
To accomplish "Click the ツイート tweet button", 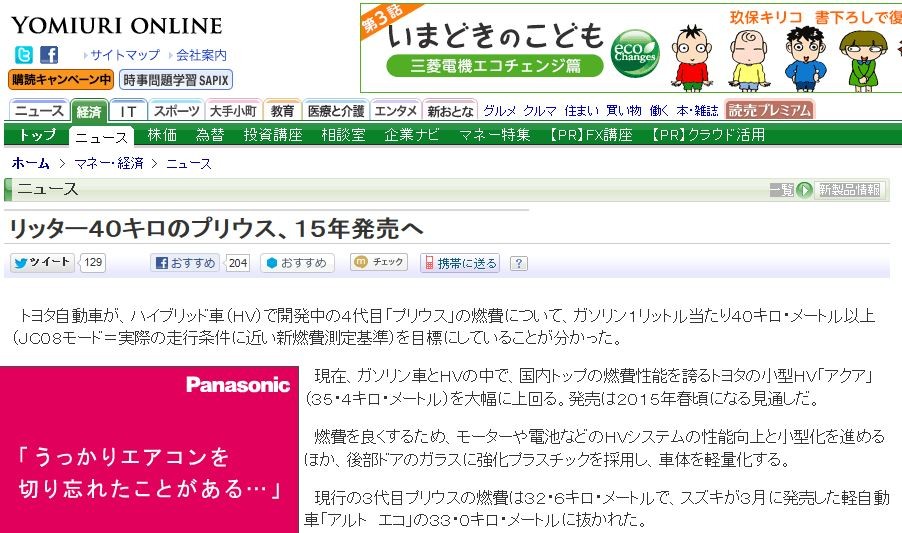I will pos(42,263).
